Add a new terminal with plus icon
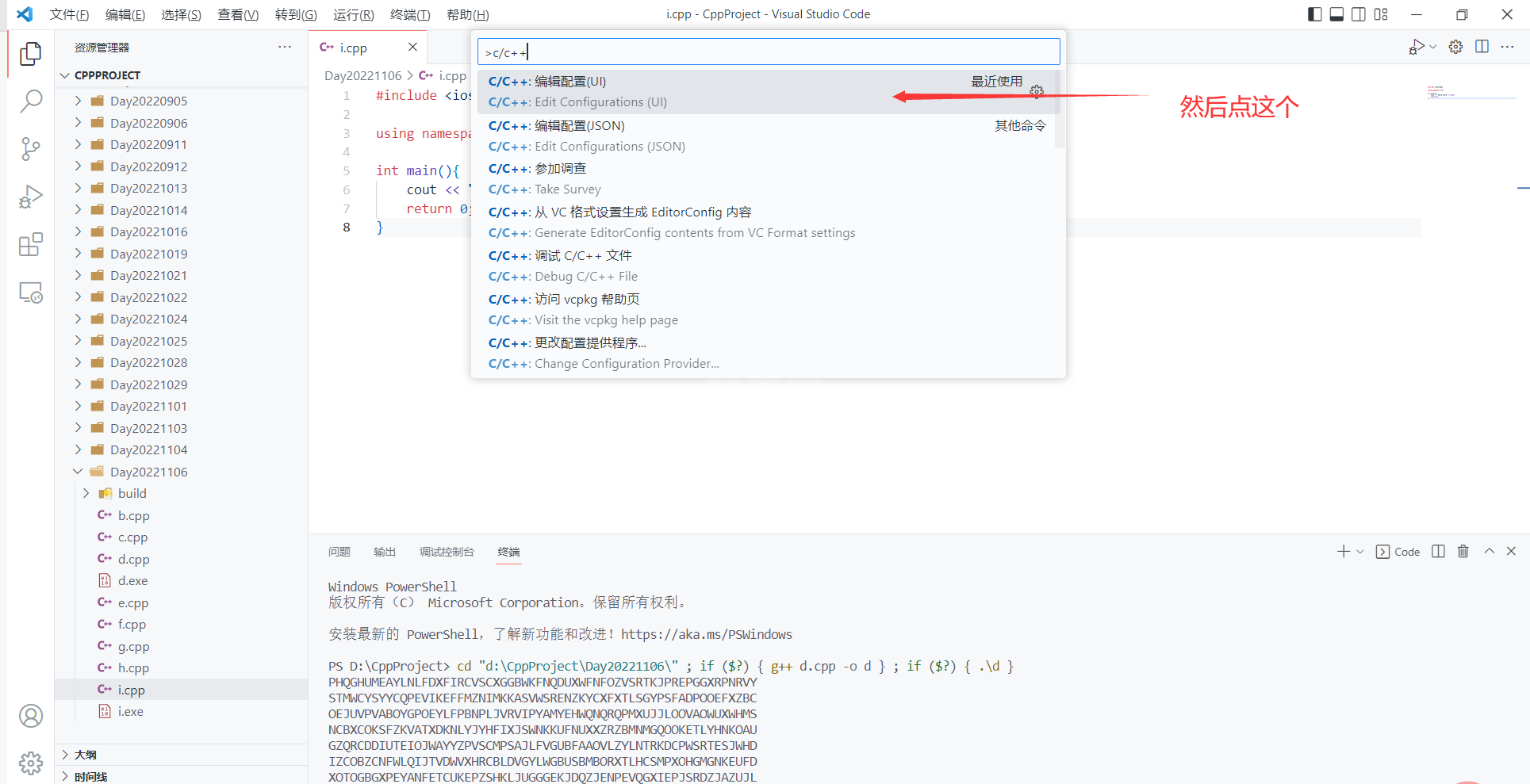 pyautogui.click(x=1343, y=551)
